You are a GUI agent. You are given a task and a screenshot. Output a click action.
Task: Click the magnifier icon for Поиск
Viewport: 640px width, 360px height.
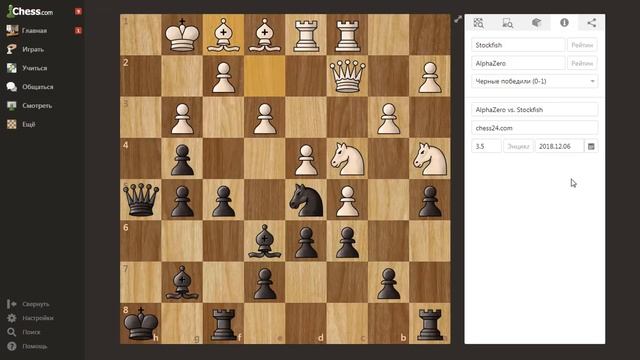pos(11,332)
